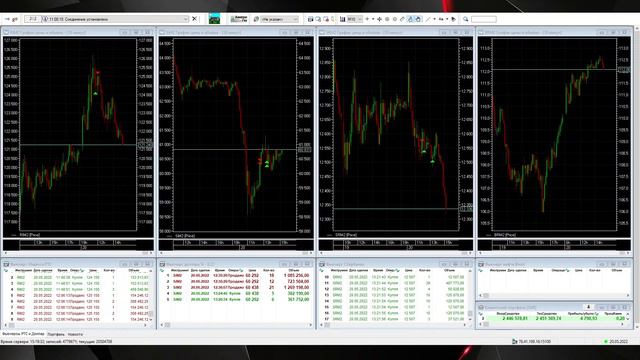The width and height of the screenshot is (640, 360).
Task: Select the Фьючерсы РТС и Доллар tab
Action: [x=23, y=334]
